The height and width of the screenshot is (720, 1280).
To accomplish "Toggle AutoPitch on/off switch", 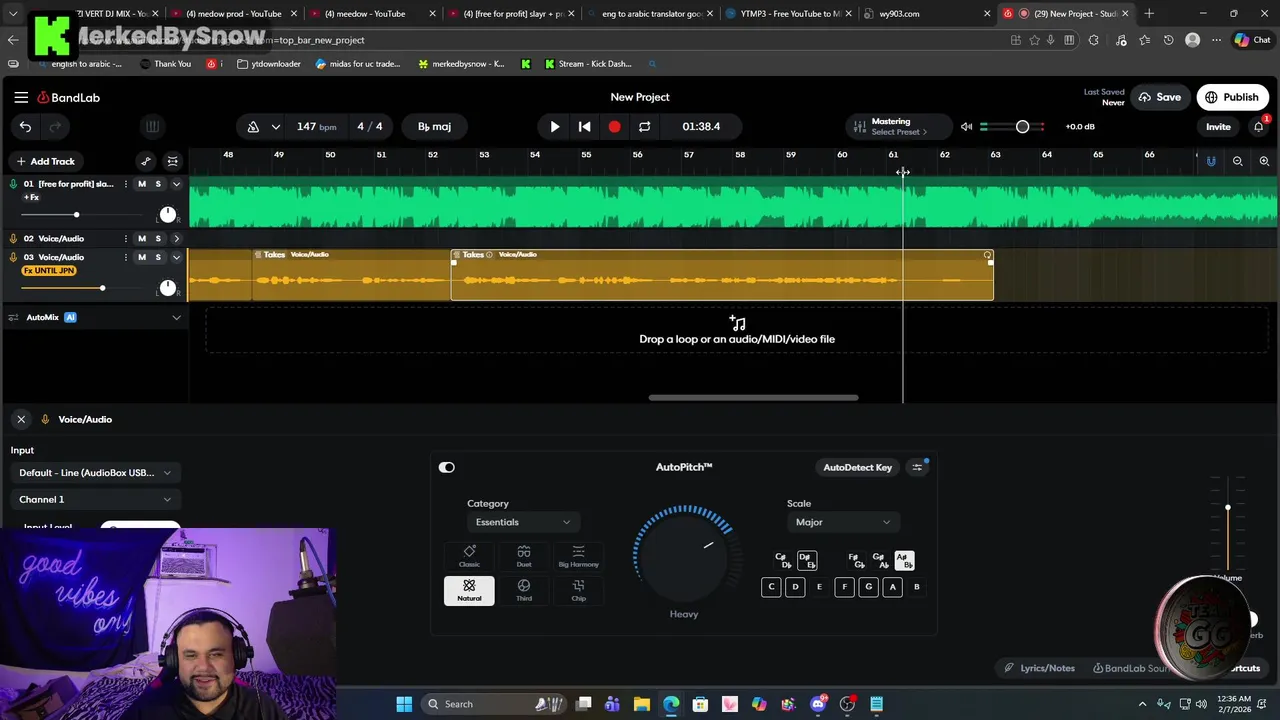I will [x=447, y=467].
